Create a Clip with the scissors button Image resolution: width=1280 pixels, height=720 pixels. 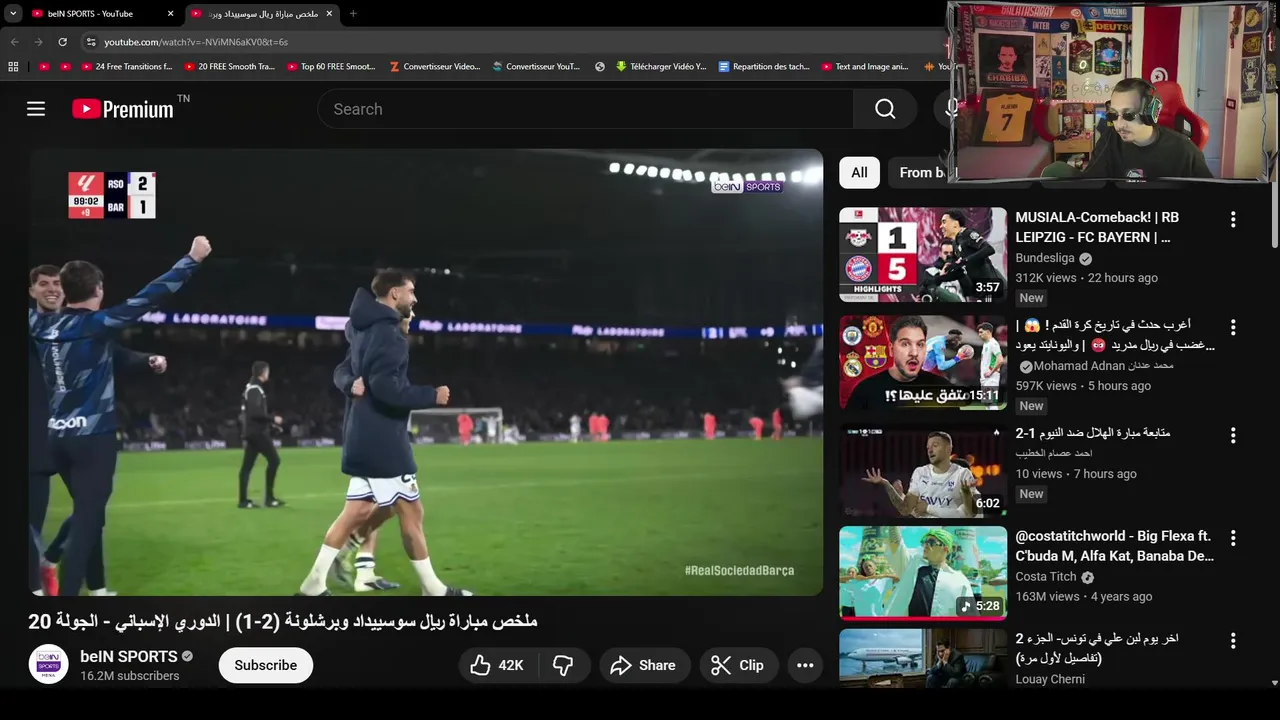738,665
